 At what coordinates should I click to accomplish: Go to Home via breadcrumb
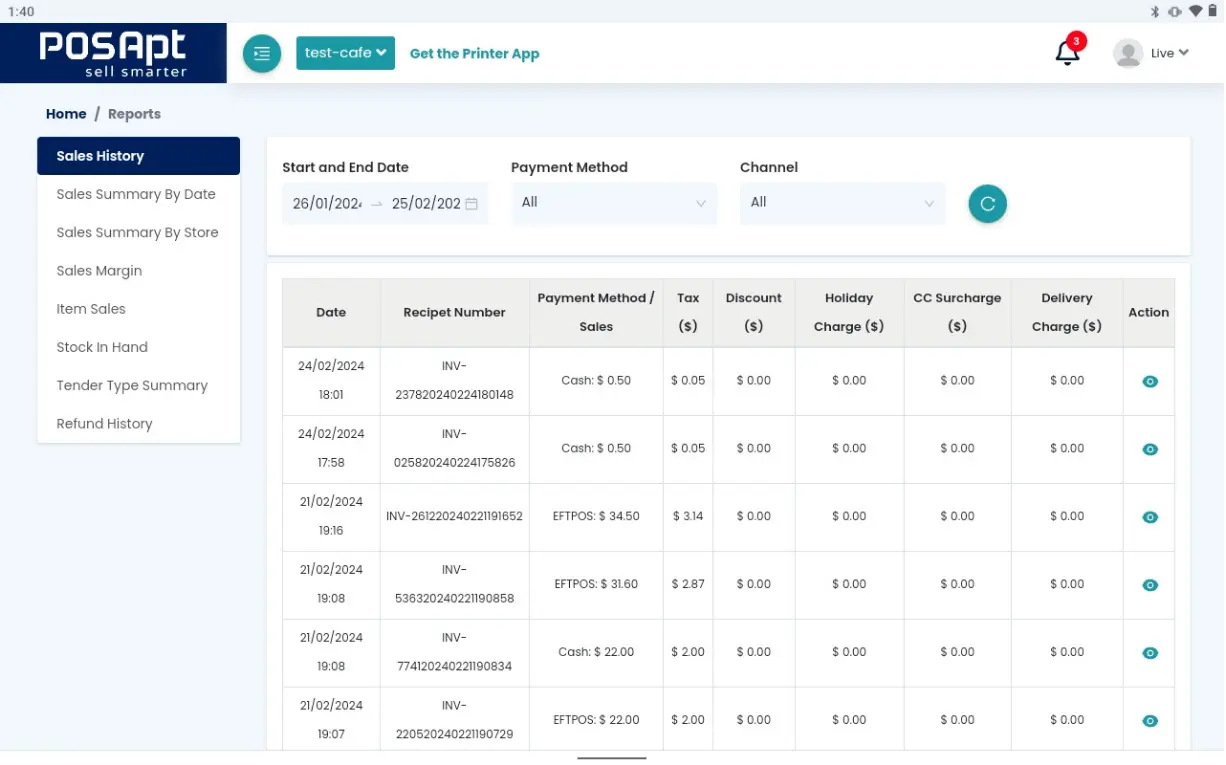point(66,114)
